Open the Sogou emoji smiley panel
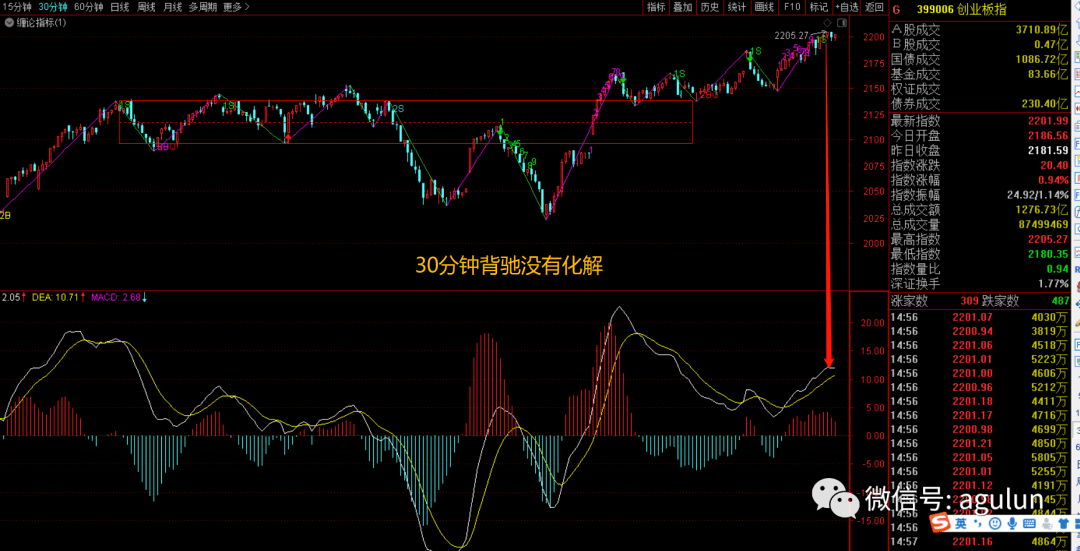The image size is (1080, 551). click(x=996, y=524)
